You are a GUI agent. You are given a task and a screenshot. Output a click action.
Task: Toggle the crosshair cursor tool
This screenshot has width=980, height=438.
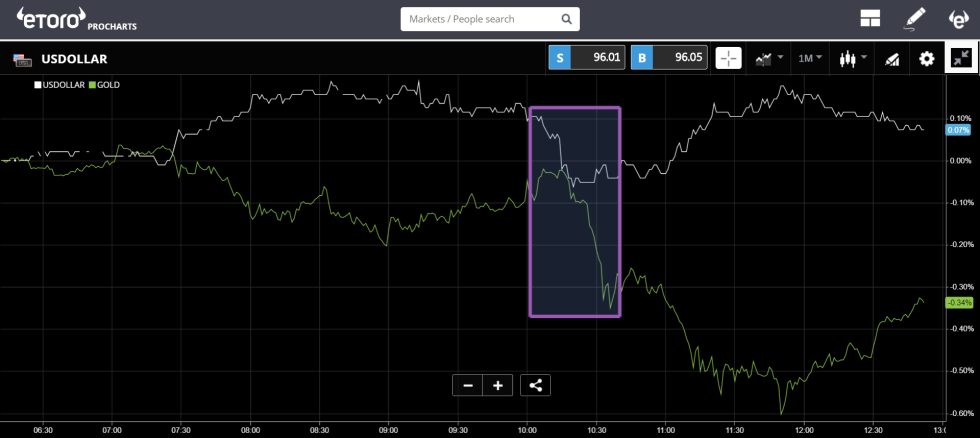click(729, 58)
